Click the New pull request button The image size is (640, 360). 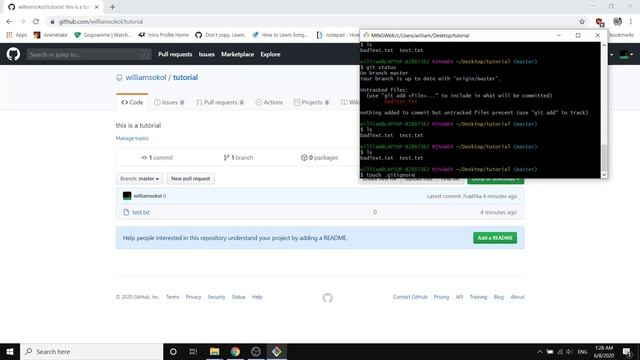click(190, 179)
